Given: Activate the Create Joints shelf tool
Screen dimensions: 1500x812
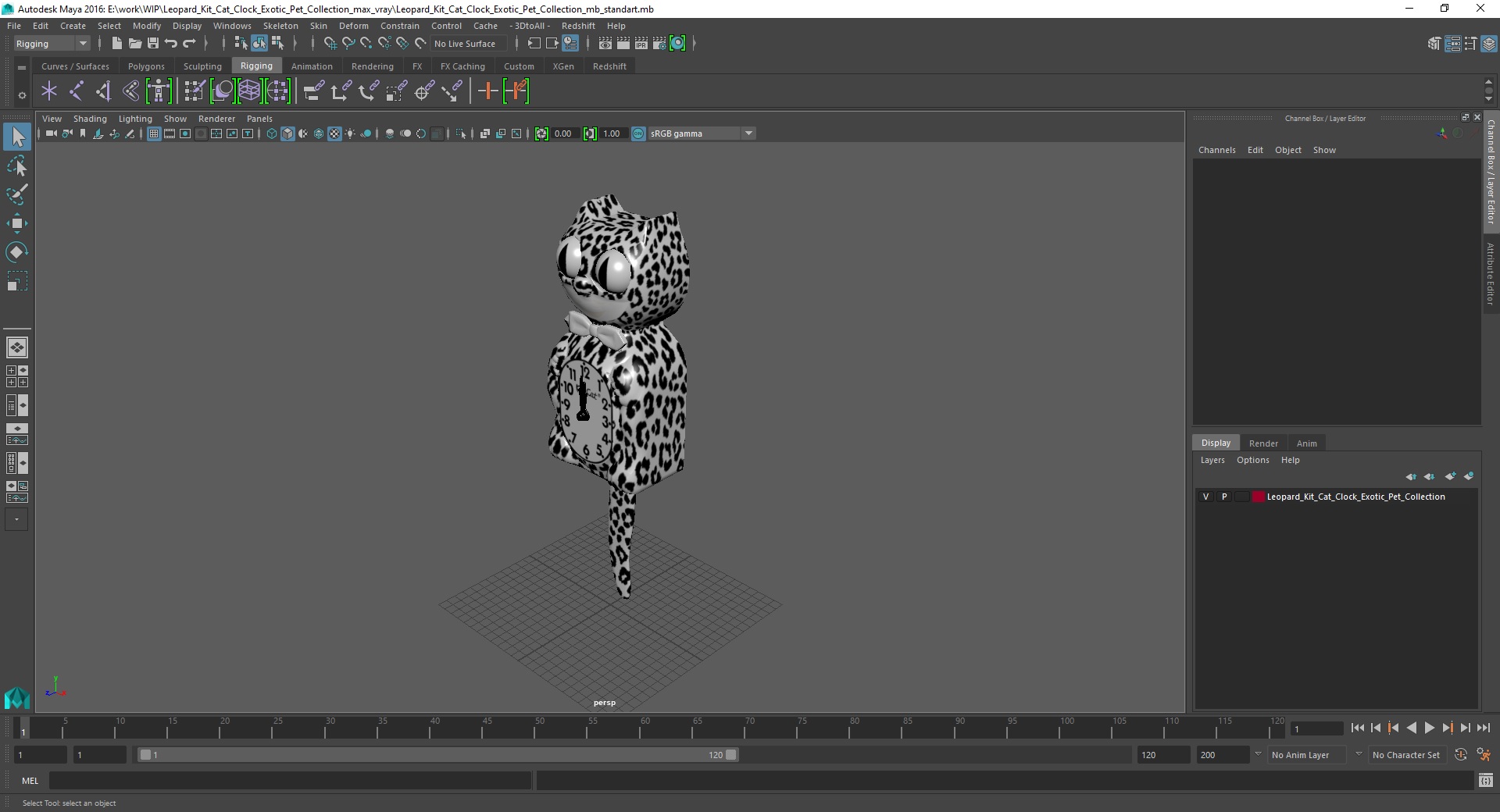Looking at the screenshot, I should point(77,91).
